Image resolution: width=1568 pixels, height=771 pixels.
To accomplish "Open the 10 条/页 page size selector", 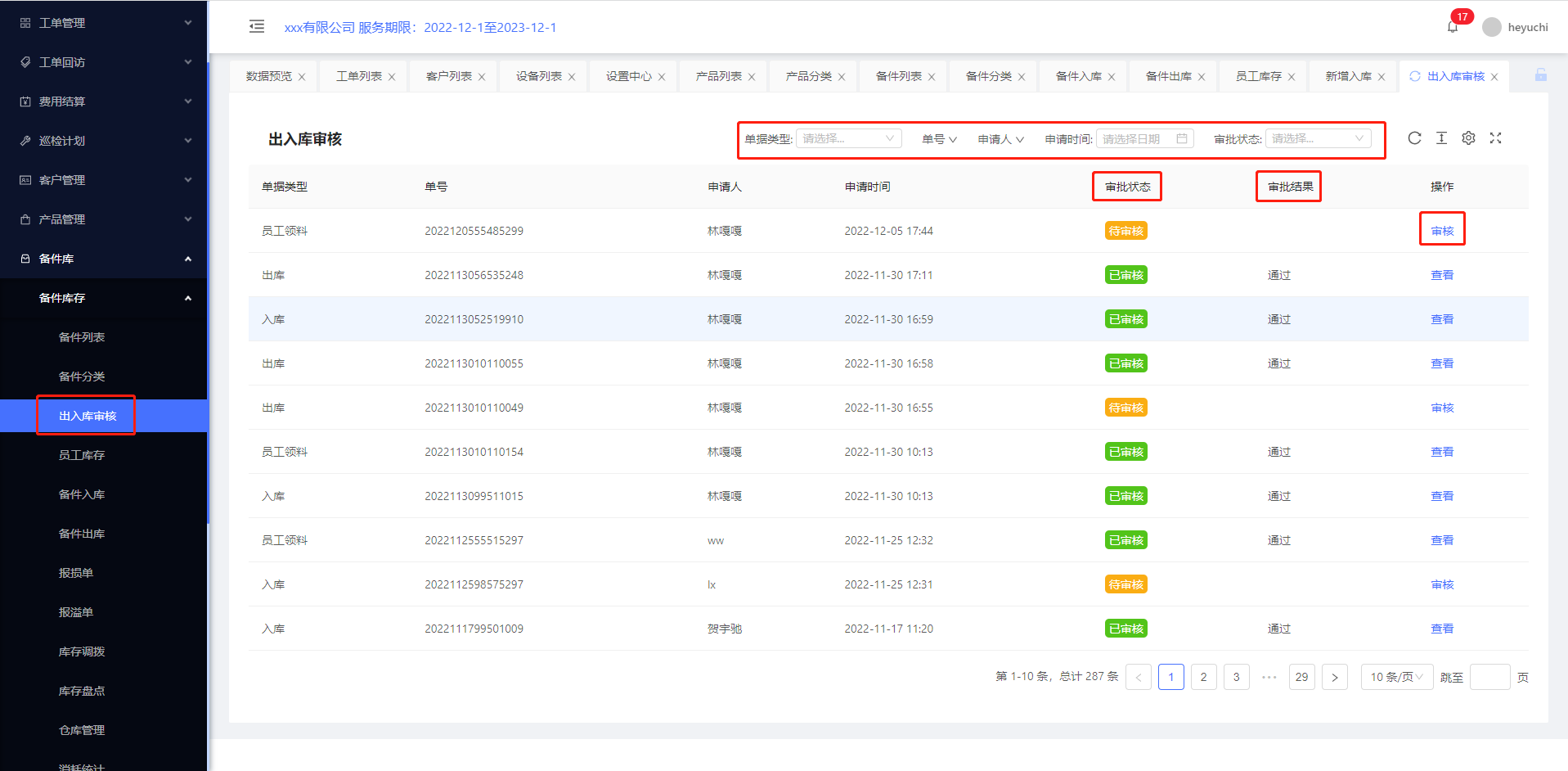I will point(1396,677).
